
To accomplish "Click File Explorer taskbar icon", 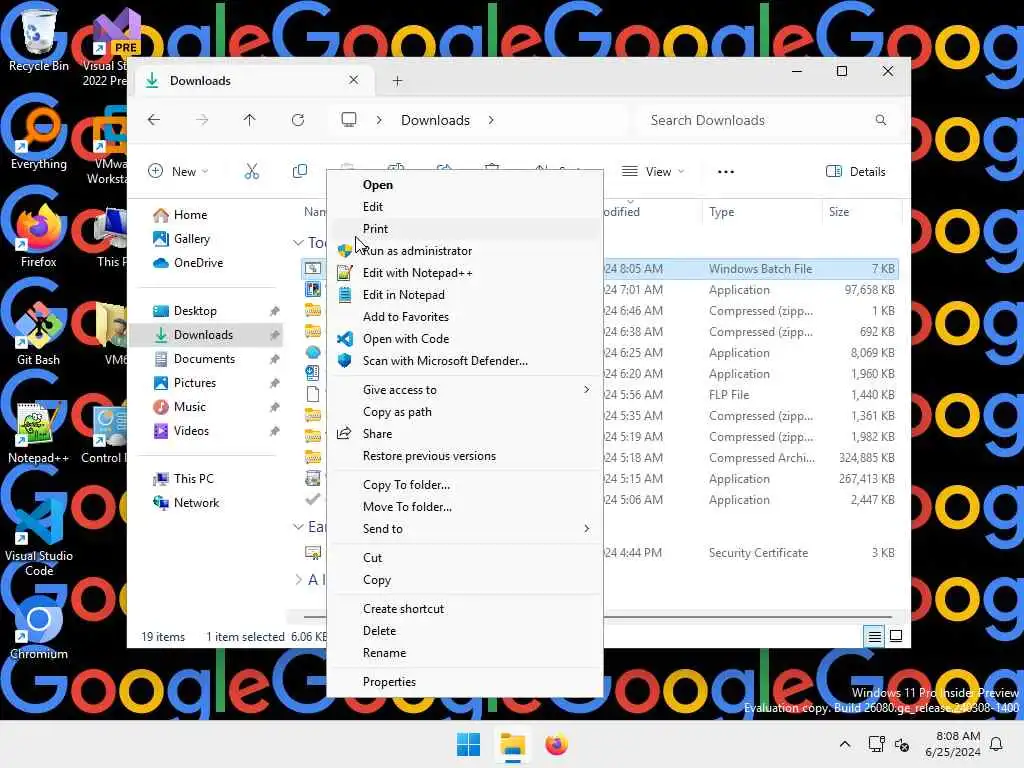I will (x=513, y=744).
